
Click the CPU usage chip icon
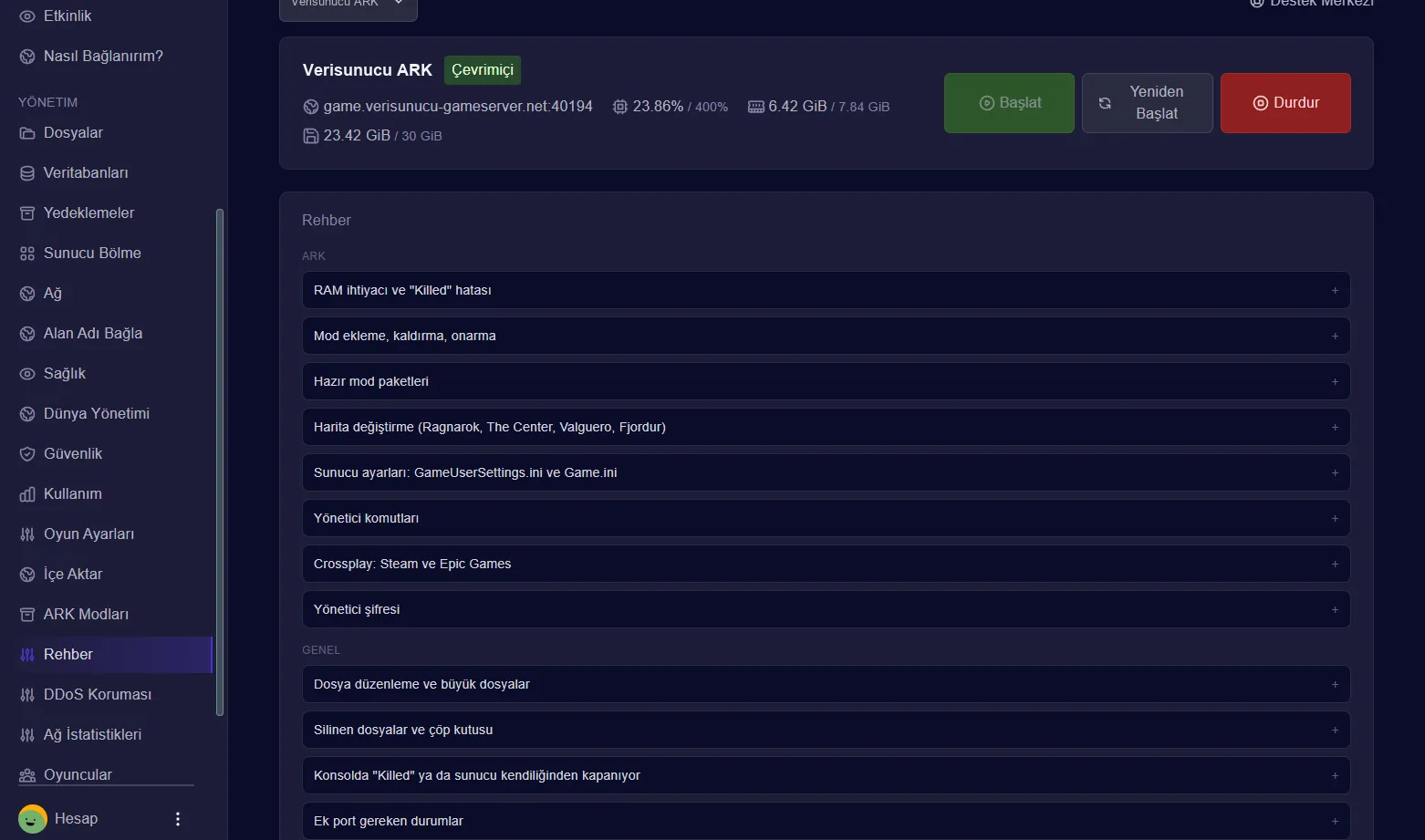coord(620,107)
